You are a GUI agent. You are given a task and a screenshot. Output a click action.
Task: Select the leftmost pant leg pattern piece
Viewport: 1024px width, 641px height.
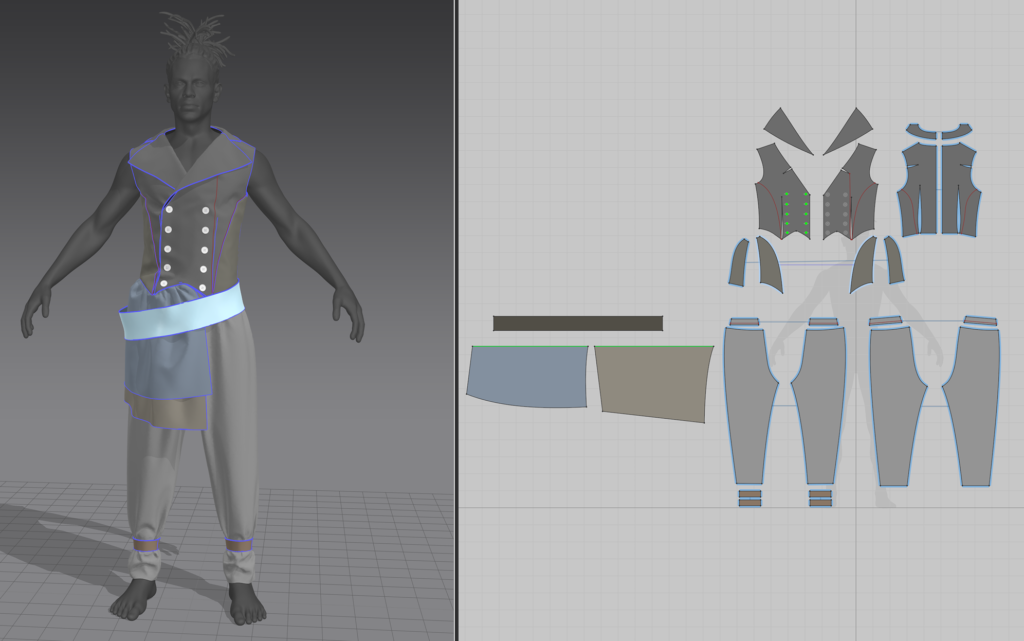point(749,405)
